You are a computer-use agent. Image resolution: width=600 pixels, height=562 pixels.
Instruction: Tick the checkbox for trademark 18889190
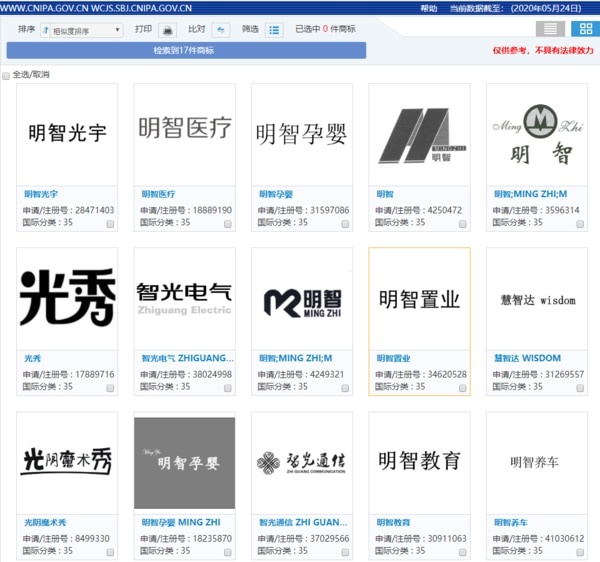pyautogui.click(x=228, y=224)
